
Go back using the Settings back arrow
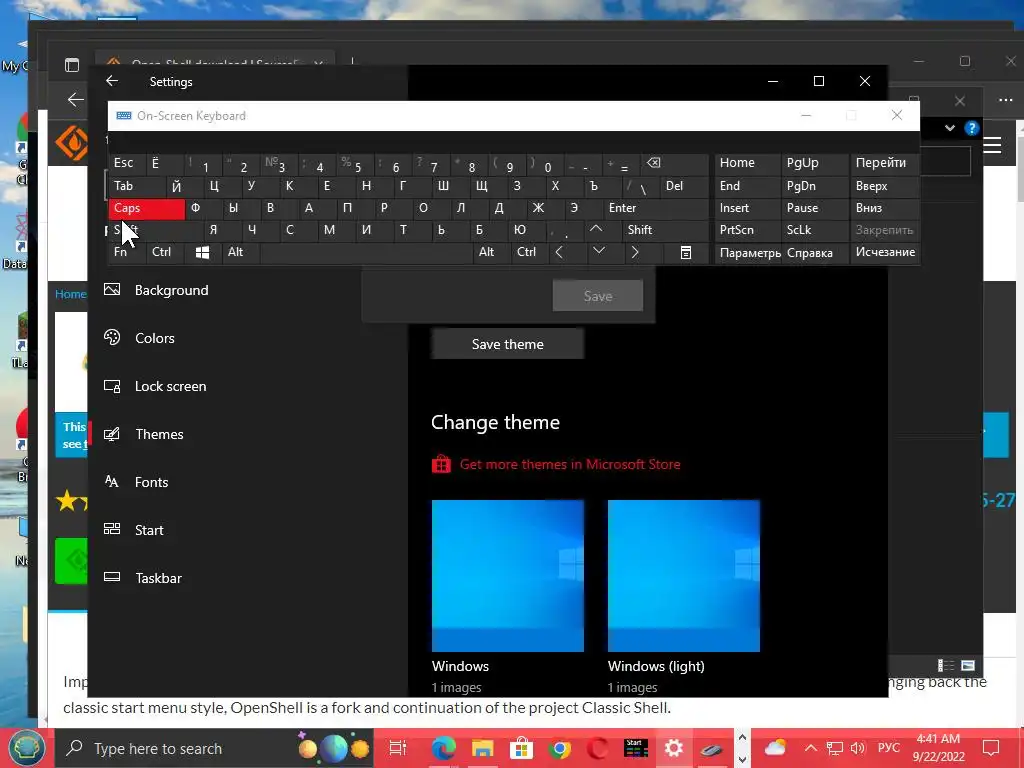[112, 81]
